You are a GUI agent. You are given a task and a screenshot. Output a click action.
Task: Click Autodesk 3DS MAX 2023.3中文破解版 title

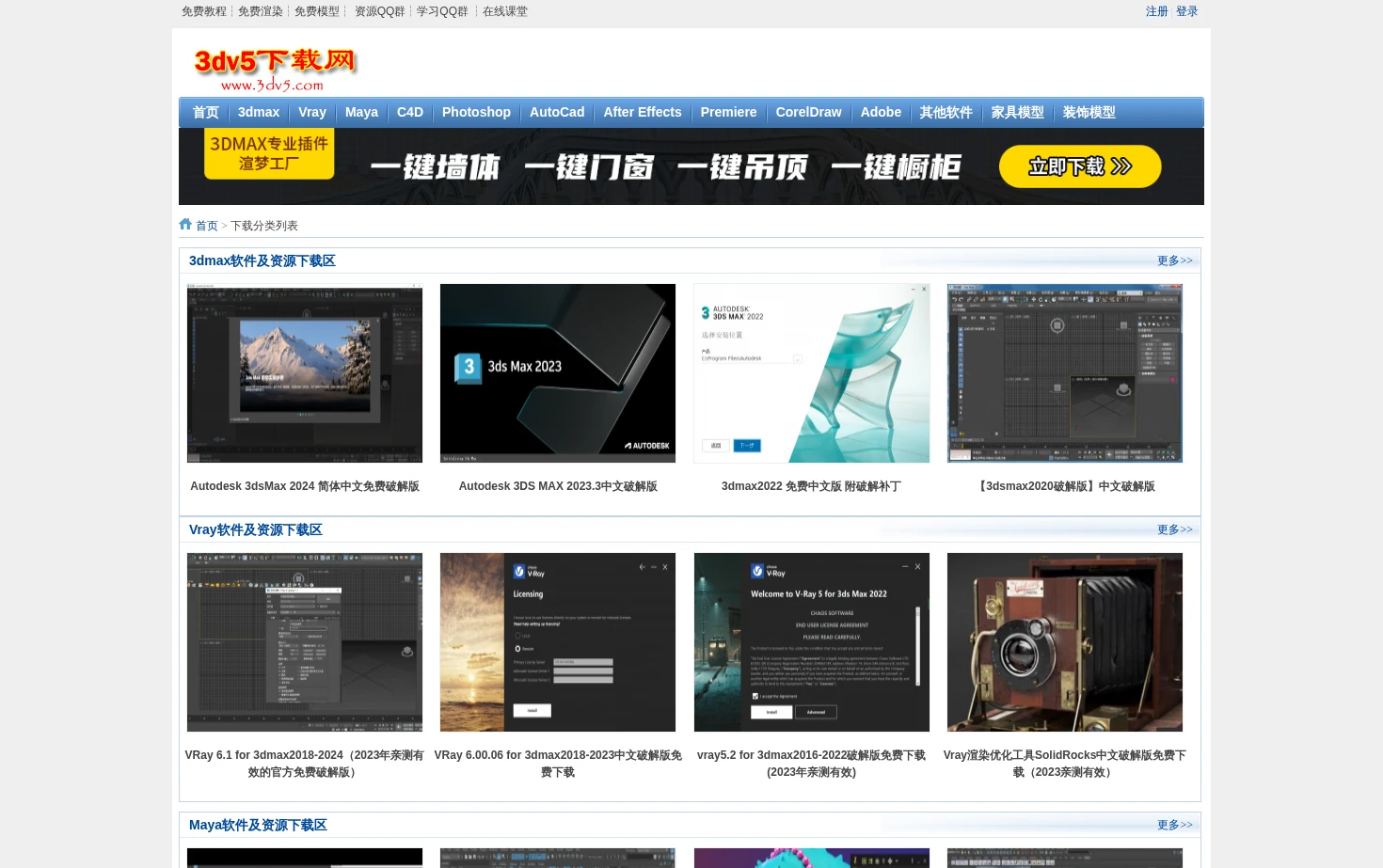558,486
